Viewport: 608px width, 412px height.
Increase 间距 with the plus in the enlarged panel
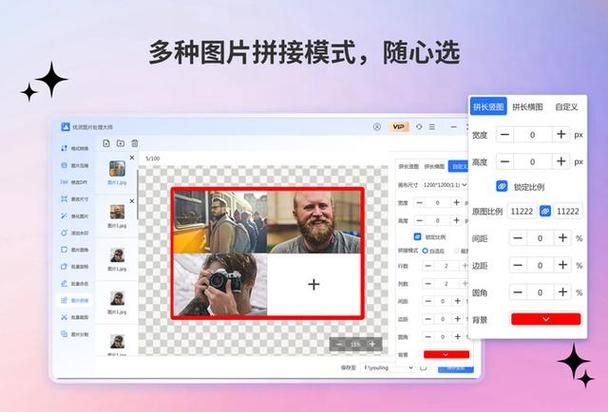click(563, 238)
